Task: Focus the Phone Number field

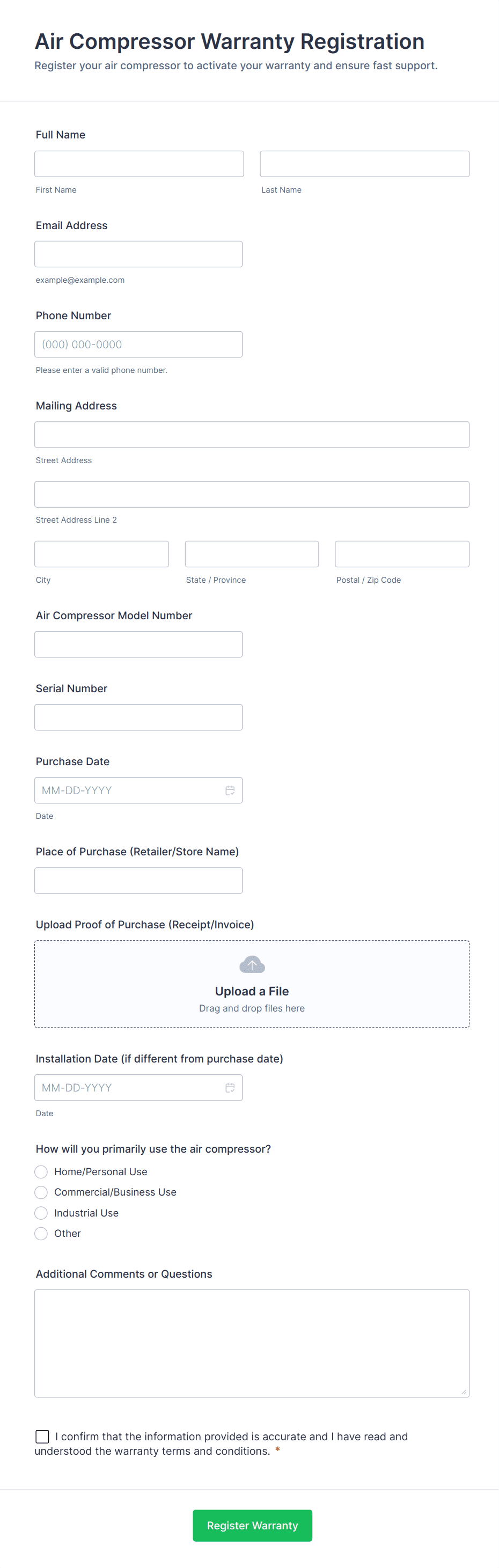Action: (x=138, y=345)
